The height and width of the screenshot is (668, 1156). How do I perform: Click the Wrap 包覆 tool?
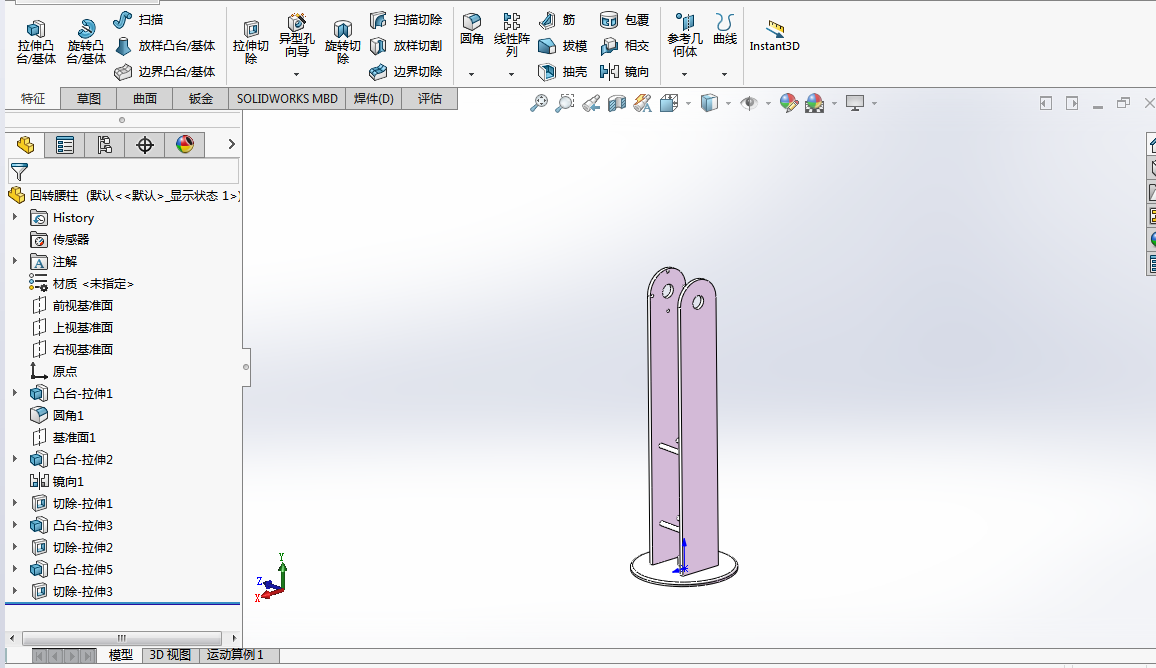tap(624, 20)
